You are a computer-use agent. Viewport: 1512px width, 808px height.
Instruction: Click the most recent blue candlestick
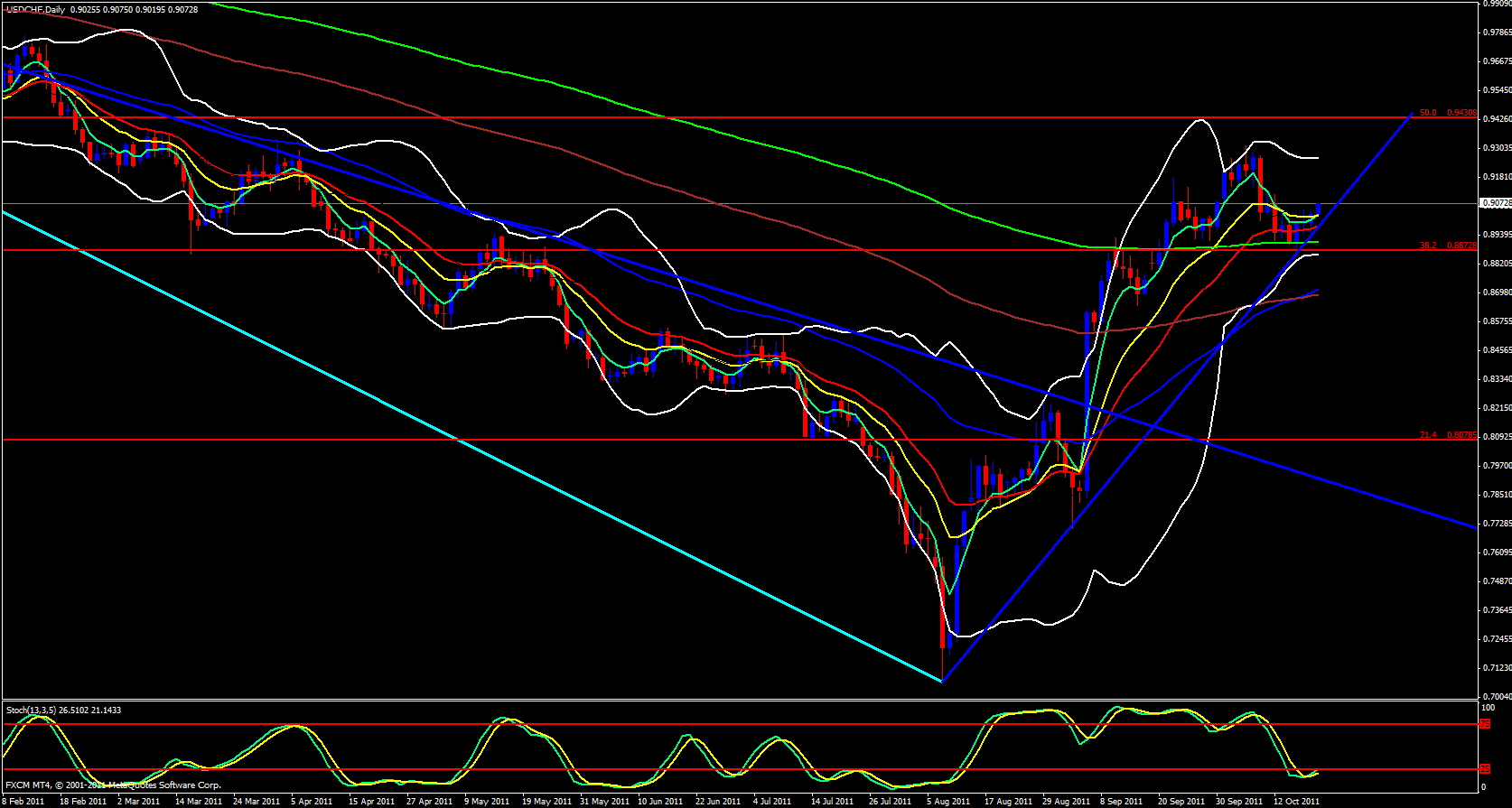(x=1319, y=209)
